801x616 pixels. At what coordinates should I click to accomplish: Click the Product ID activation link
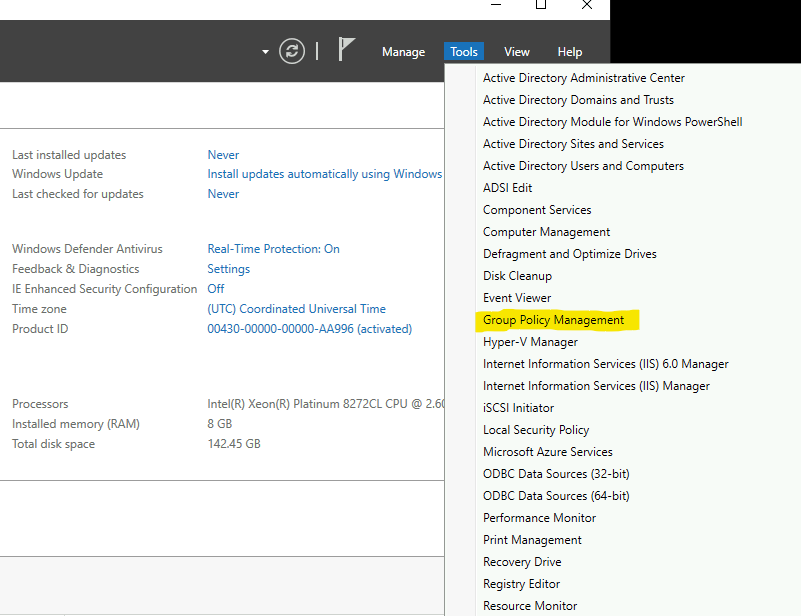(x=309, y=329)
